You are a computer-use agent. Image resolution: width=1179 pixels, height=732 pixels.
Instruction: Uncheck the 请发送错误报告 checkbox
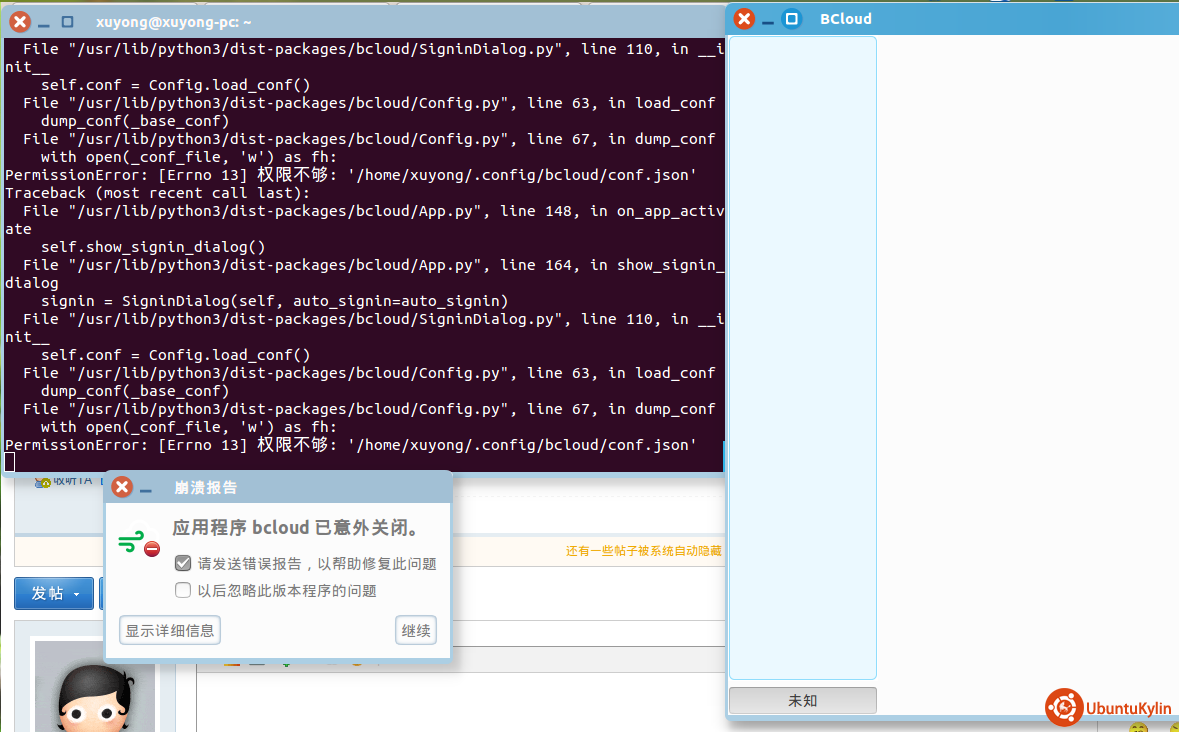[x=183, y=563]
